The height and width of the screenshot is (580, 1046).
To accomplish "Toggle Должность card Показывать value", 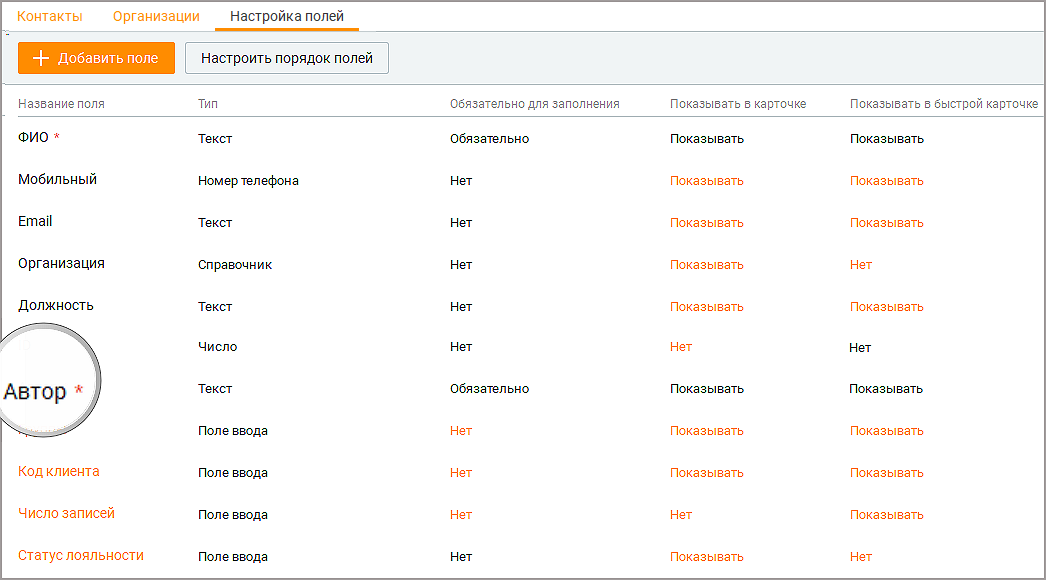I will pyautogui.click(x=706, y=307).
